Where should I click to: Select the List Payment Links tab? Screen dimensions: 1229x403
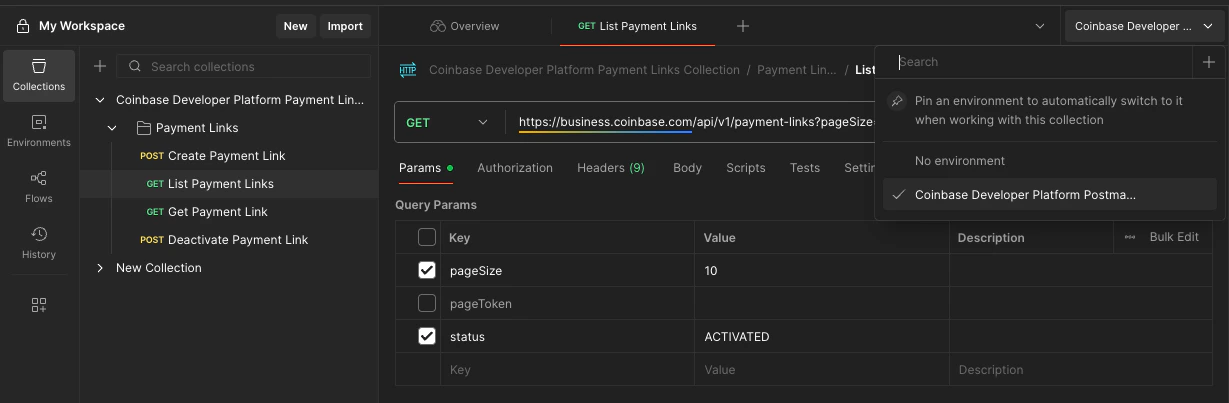click(637, 26)
